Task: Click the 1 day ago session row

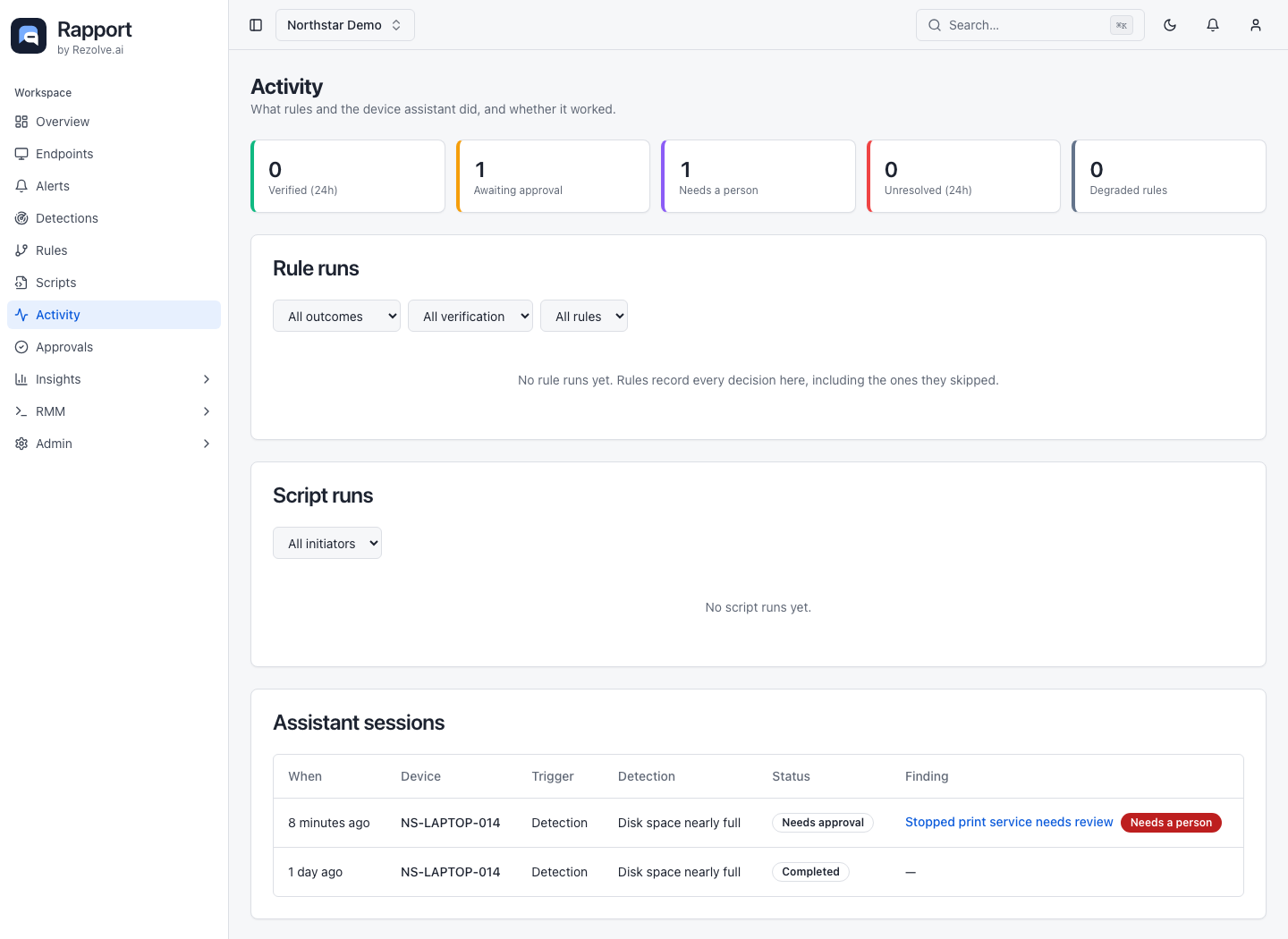Action: click(x=758, y=872)
